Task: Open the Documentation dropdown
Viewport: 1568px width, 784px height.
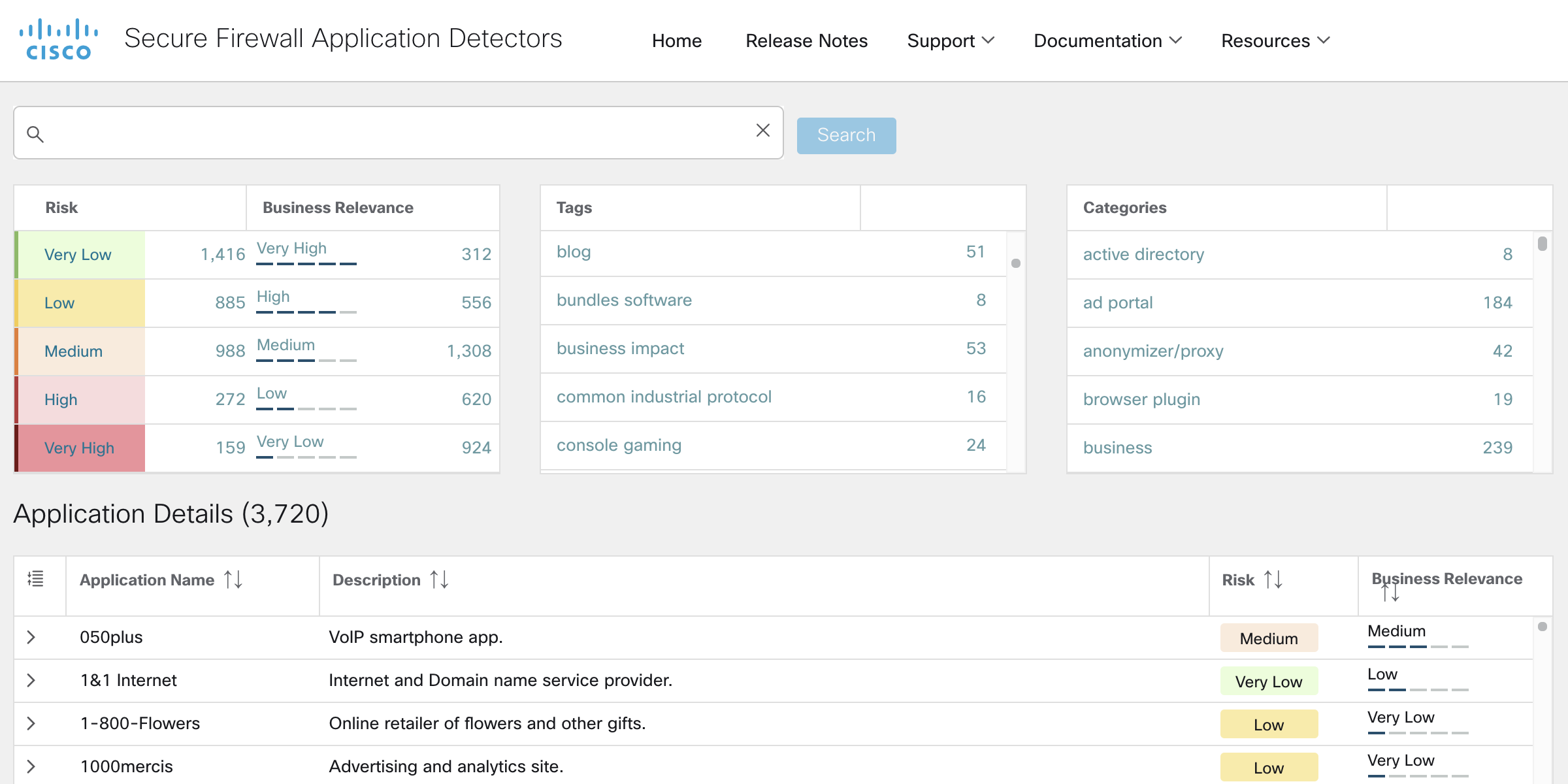Action: (x=1107, y=41)
